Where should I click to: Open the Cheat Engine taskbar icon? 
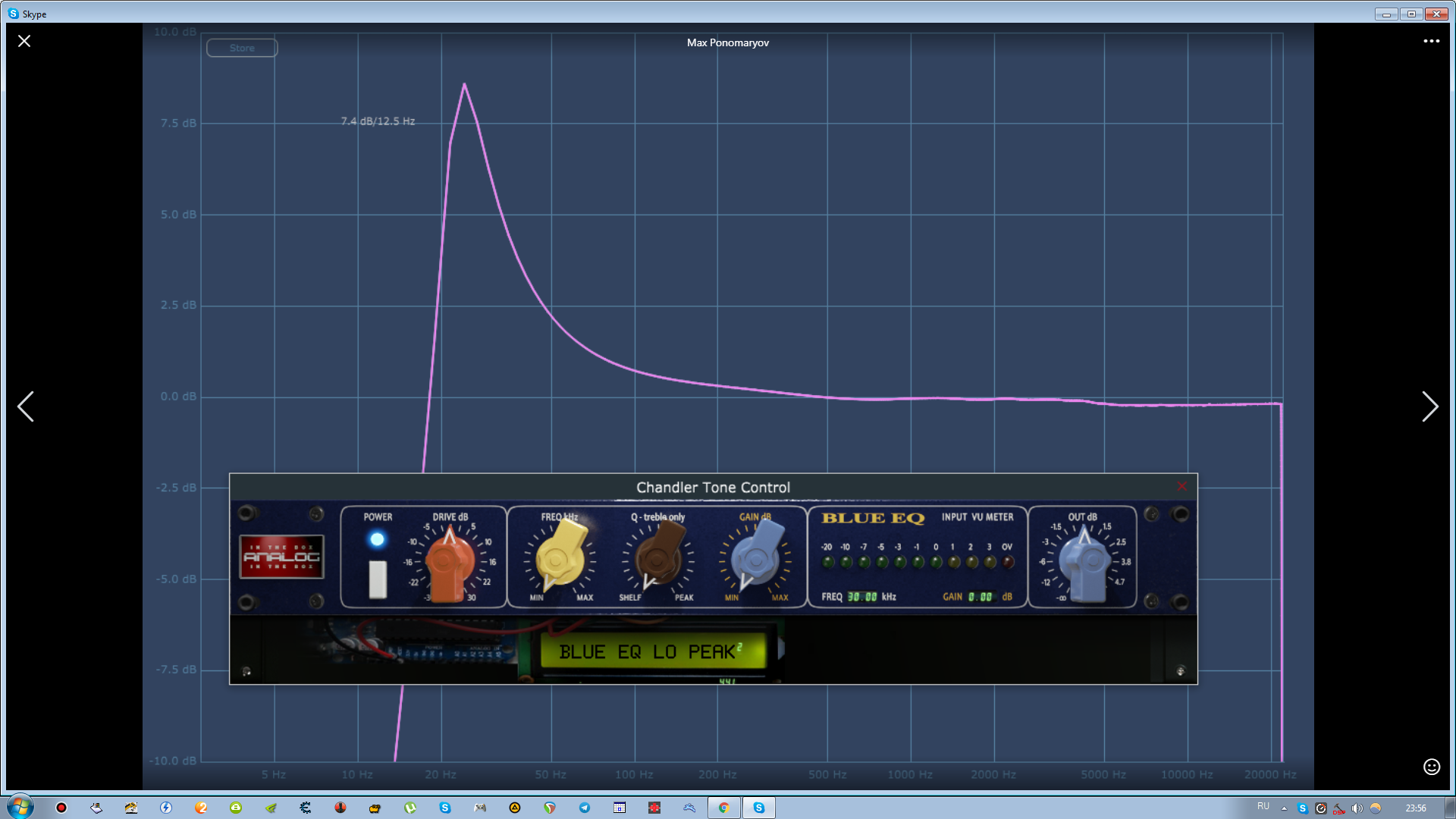coord(306,808)
